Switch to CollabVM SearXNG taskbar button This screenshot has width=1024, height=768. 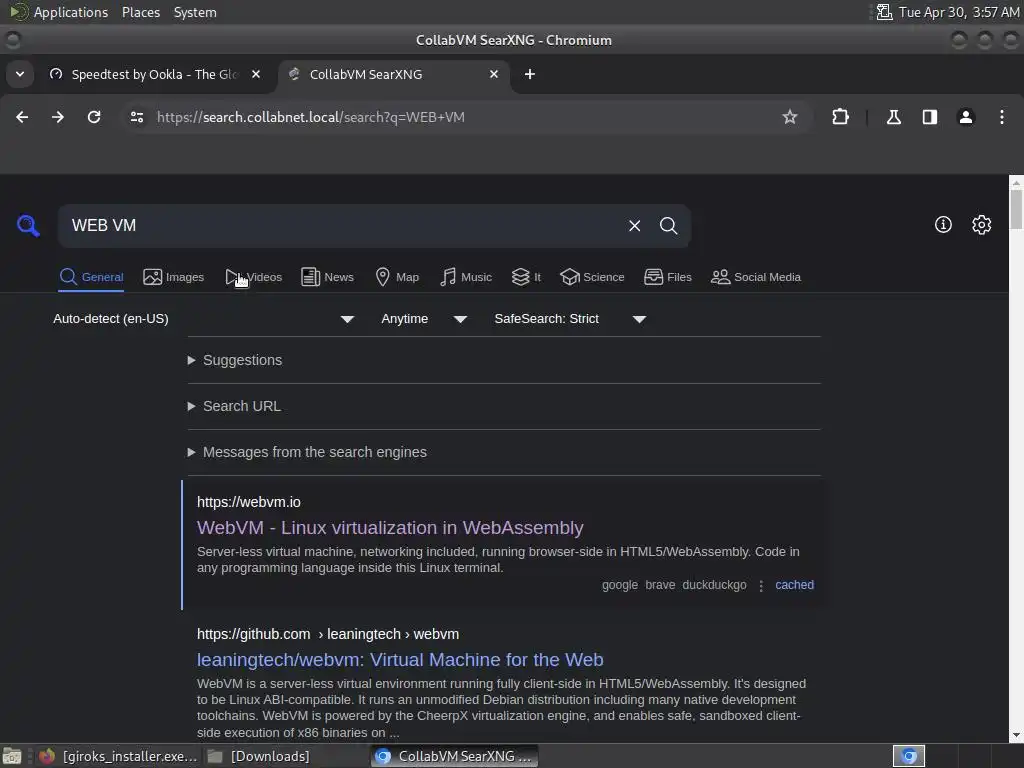tap(455, 756)
